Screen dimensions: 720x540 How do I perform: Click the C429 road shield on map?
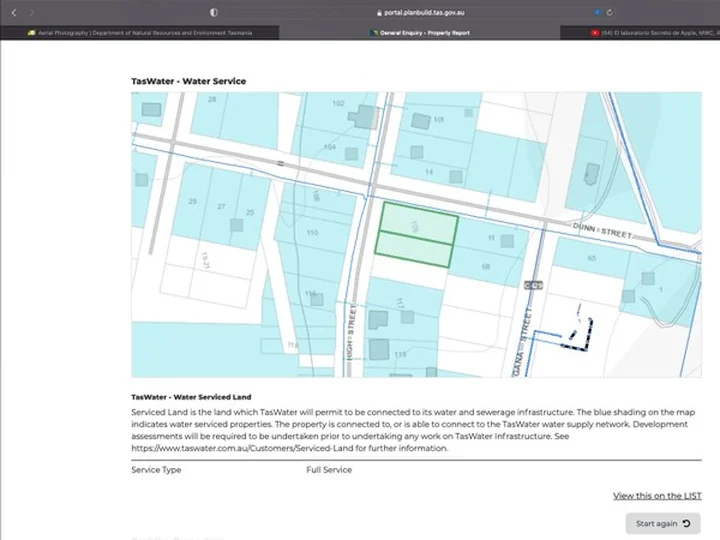tap(533, 285)
